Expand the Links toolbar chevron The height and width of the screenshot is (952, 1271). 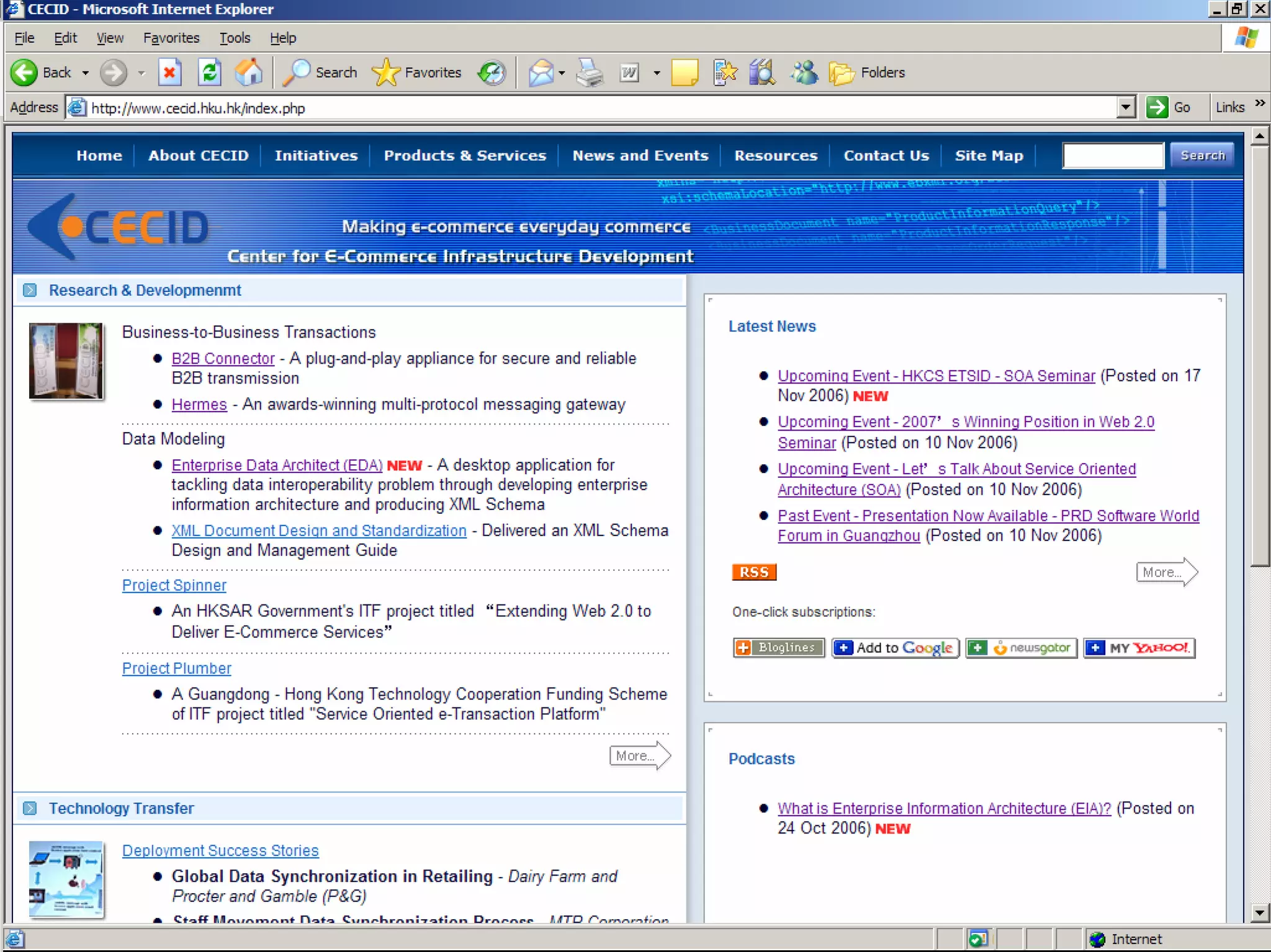[x=1260, y=104]
